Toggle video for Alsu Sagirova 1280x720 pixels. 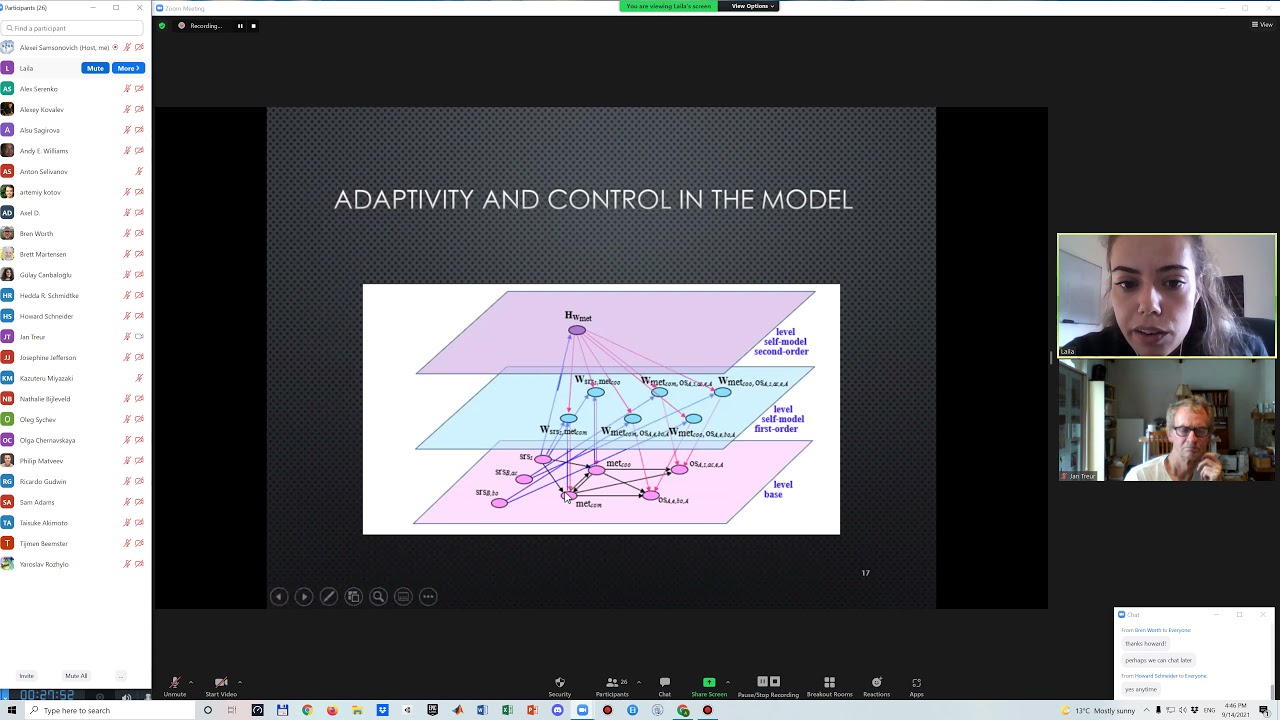click(x=139, y=130)
